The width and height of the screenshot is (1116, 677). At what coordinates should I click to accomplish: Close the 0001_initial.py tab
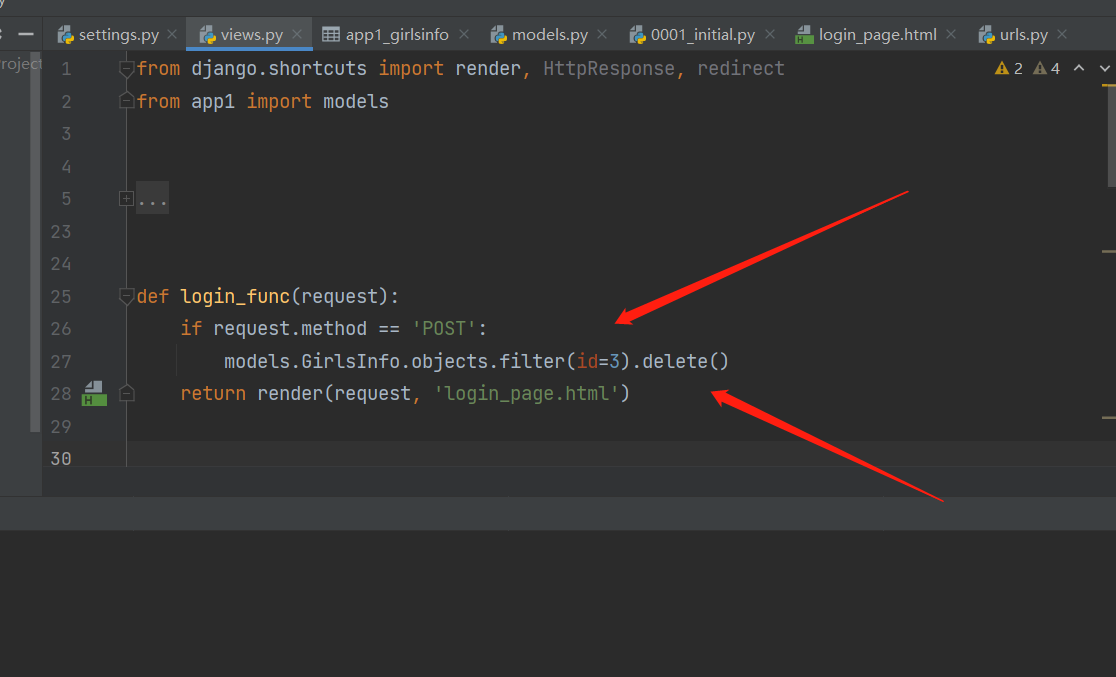(x=769, y=34)
